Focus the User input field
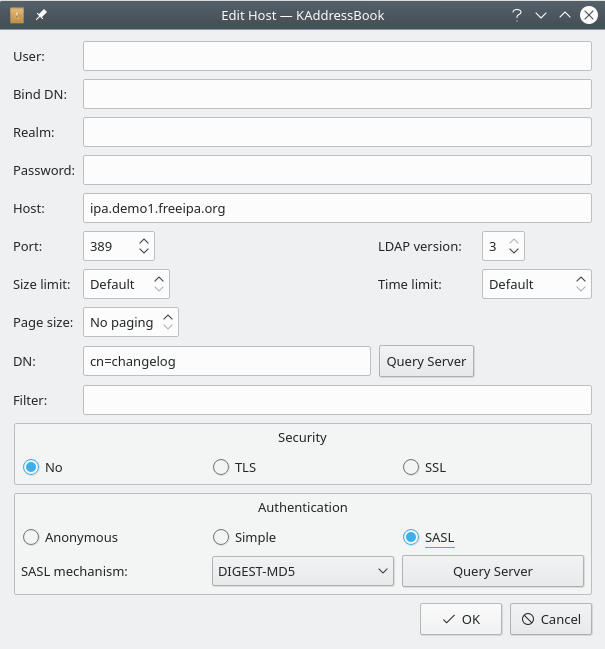 (337, 56)
